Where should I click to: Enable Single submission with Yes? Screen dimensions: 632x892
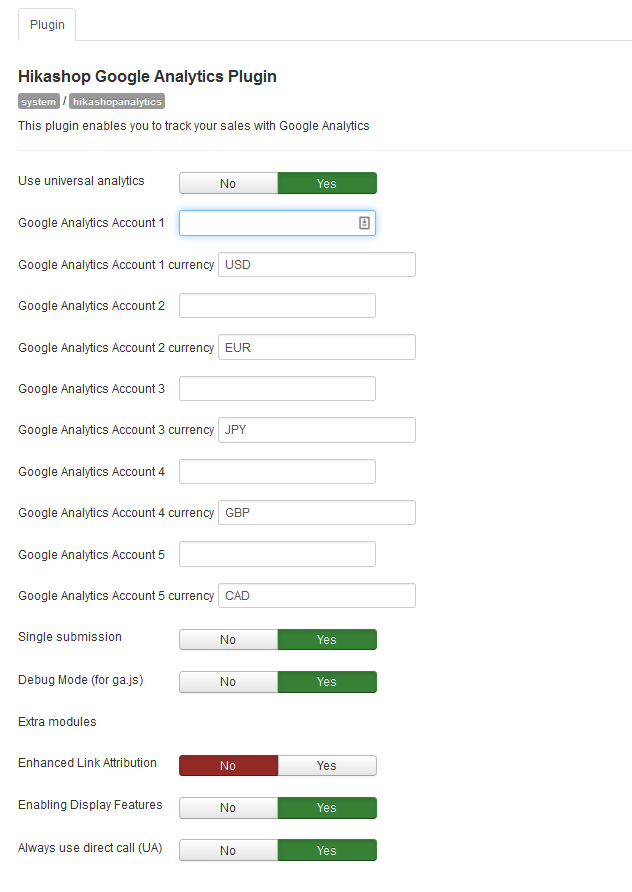pos(326,640)
